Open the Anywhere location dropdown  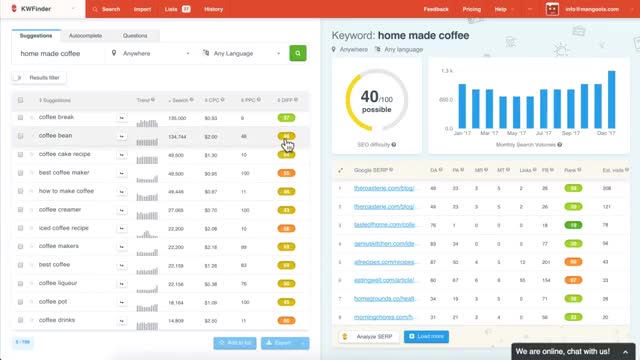(150, 53)
